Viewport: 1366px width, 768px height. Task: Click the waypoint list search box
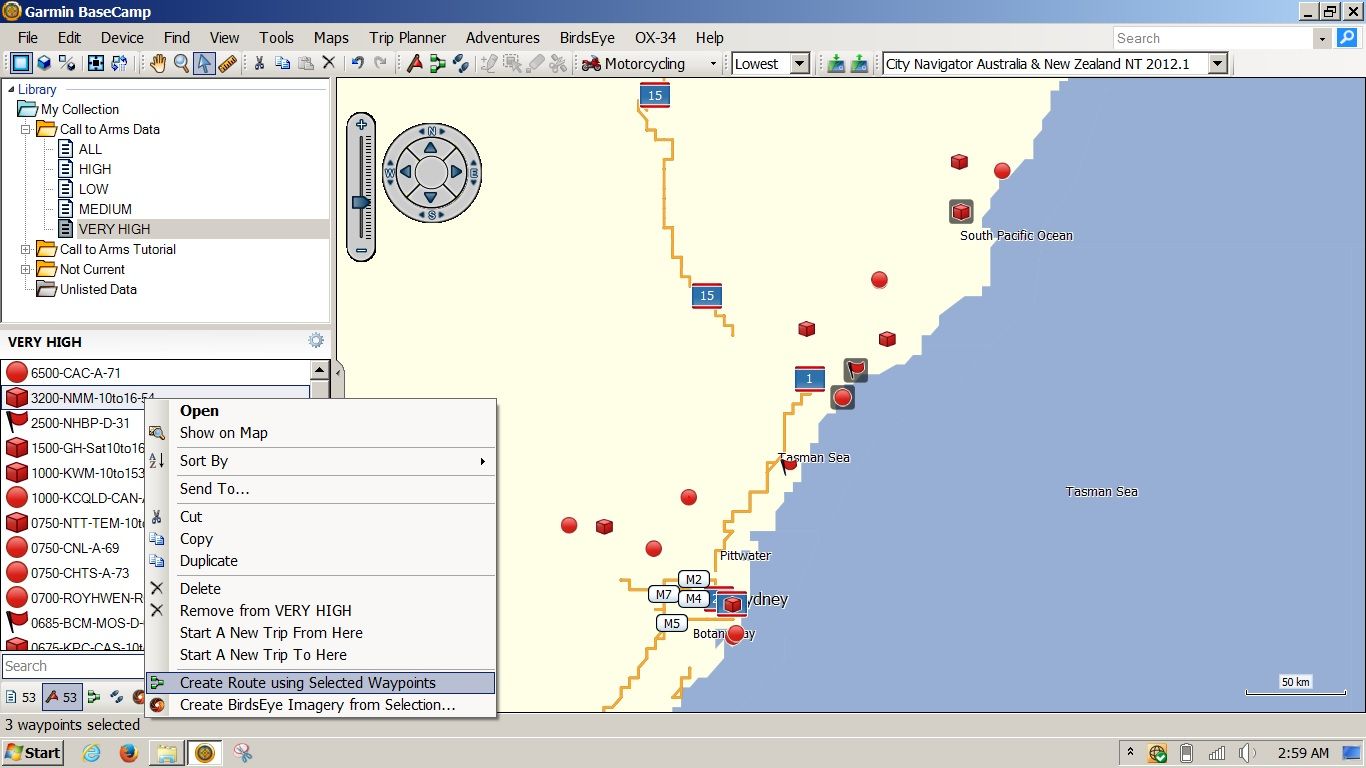[x=74, y=666]
